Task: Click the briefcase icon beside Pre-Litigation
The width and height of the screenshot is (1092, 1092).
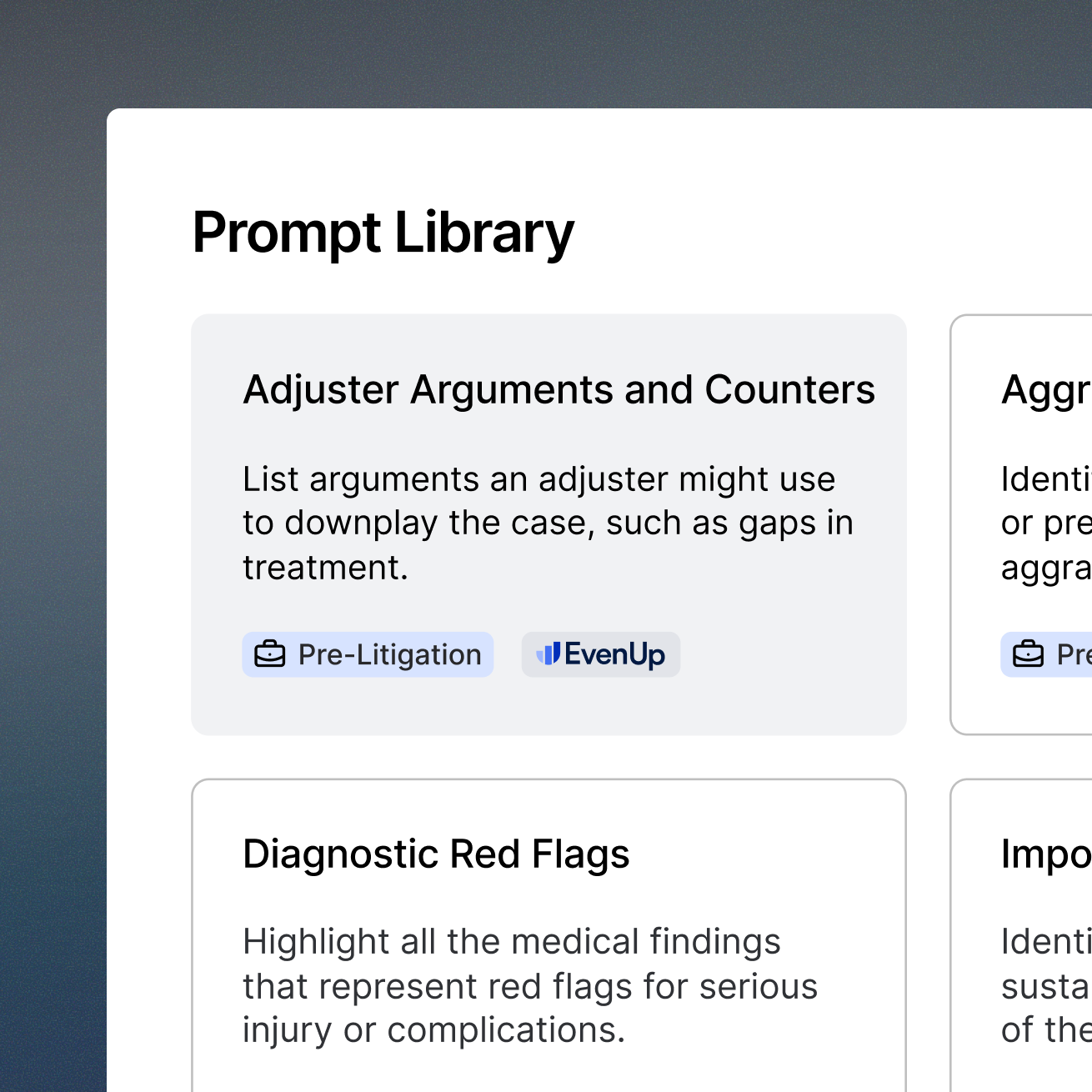Action: [269, 654]
